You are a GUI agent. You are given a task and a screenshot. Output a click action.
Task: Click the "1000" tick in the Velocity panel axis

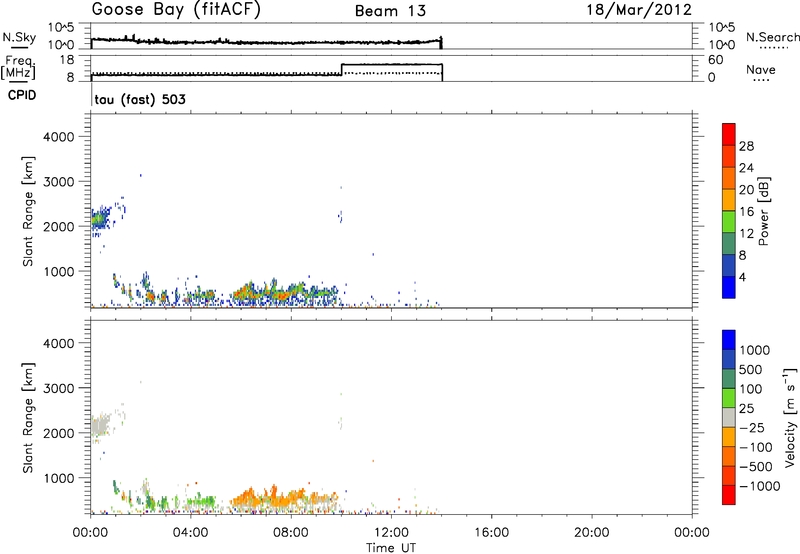pyautogui.click(x=59, y=478)
